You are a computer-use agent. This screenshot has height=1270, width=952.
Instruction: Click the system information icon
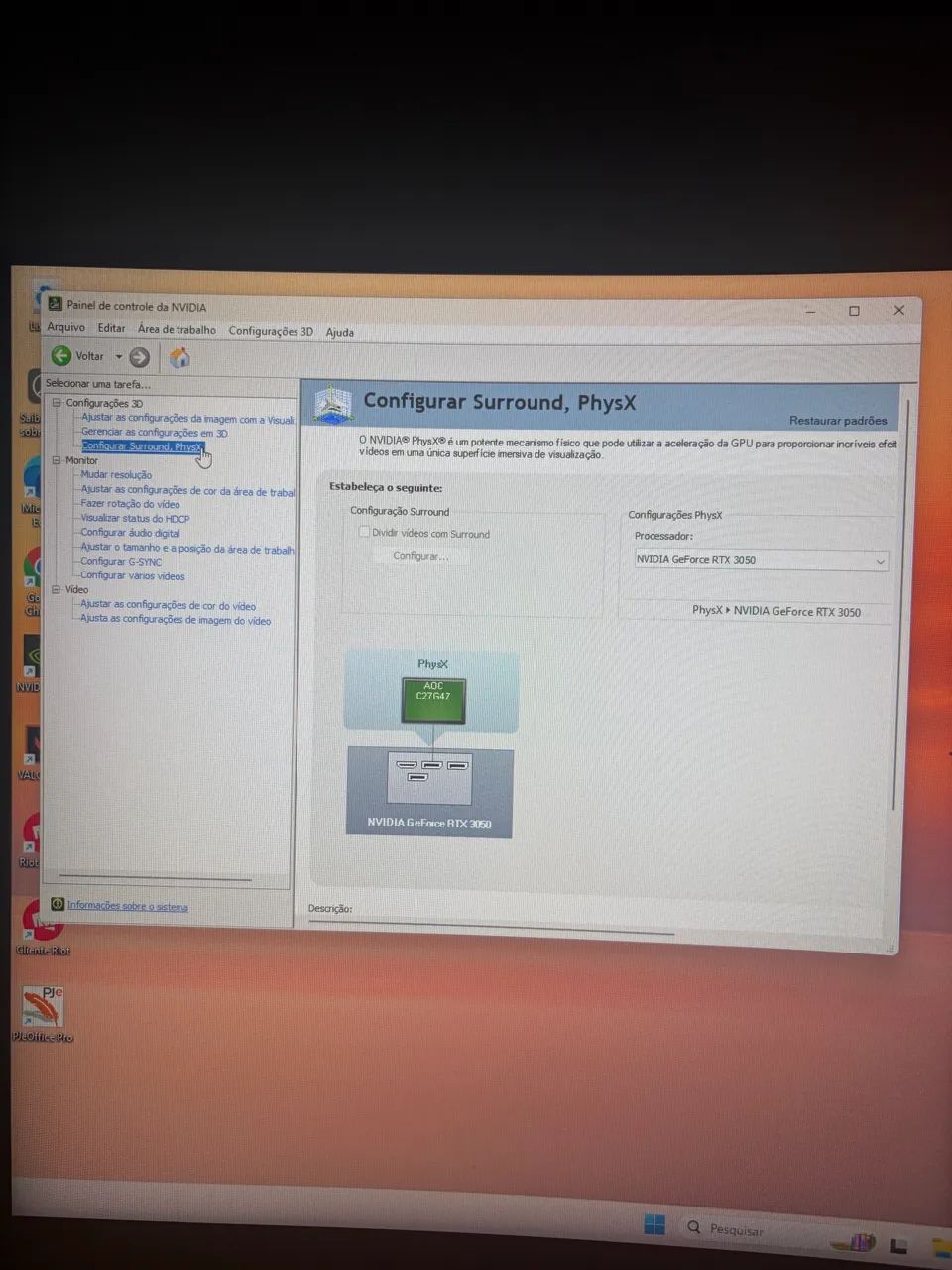click(x=58, y=904)
